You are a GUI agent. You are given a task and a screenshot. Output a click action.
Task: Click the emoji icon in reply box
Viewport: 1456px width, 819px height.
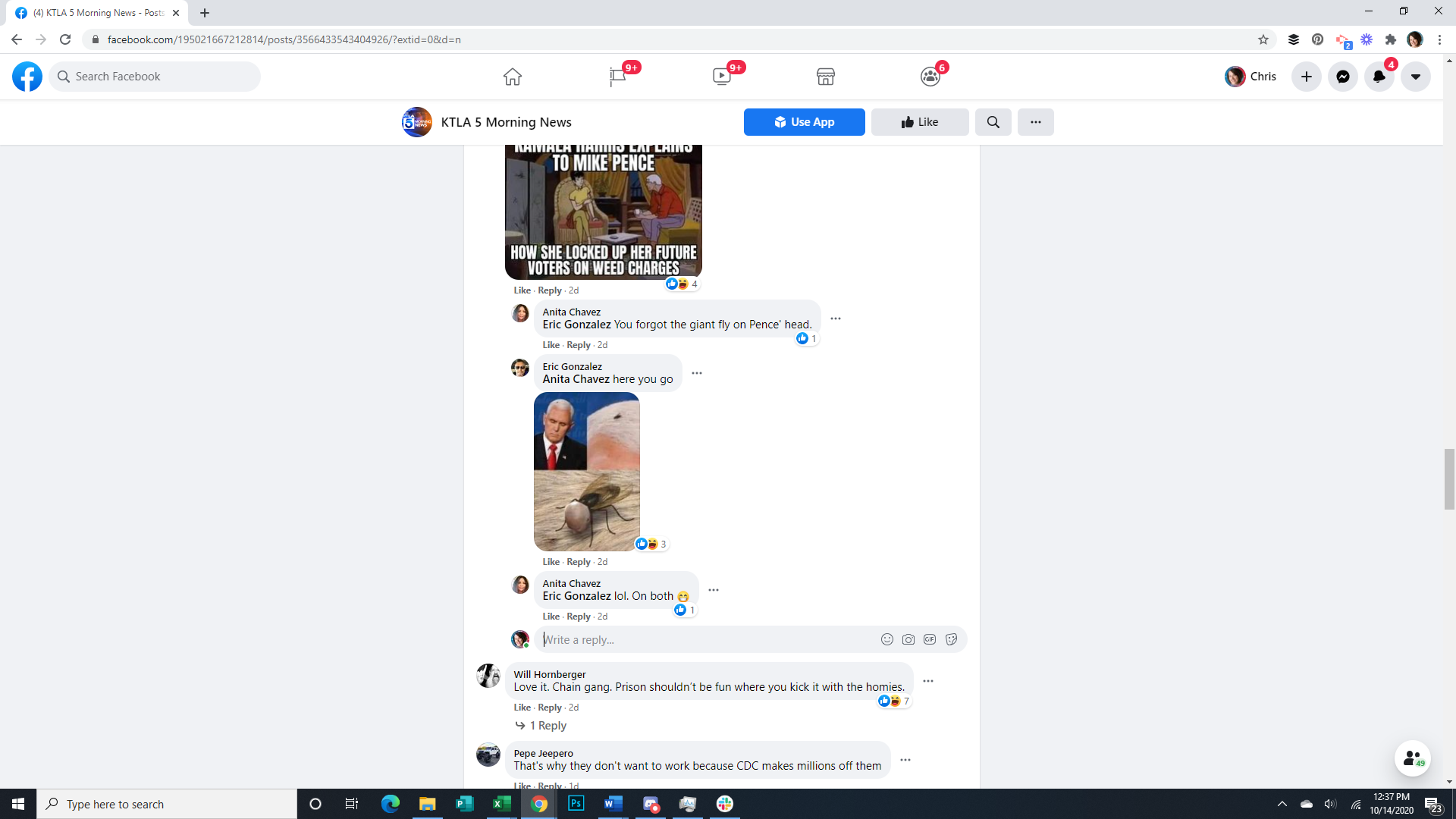[886, 639]
